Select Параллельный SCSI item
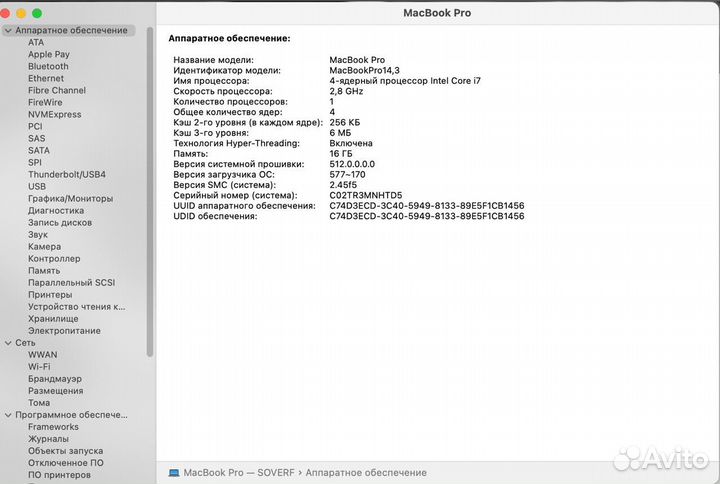The image size is (720, 484). pyautogui.click(x=72, y=283)
